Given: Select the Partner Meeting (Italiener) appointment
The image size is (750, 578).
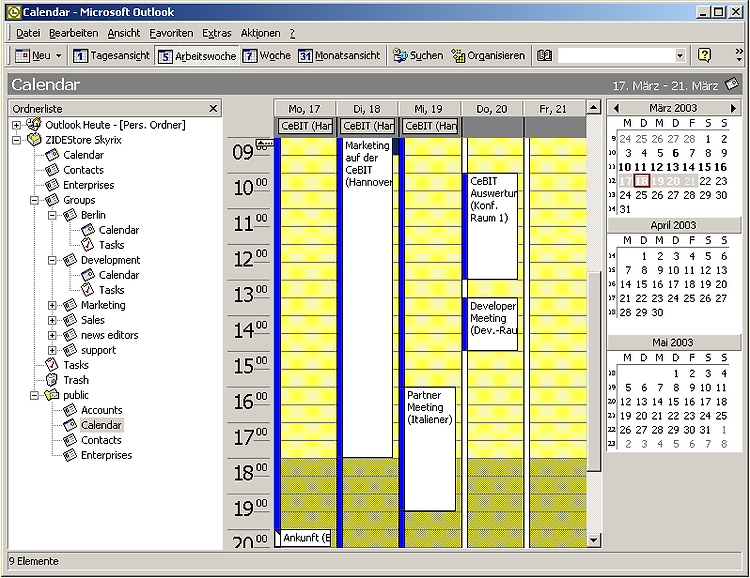Looking at the screenshot, I should (429, 449).
